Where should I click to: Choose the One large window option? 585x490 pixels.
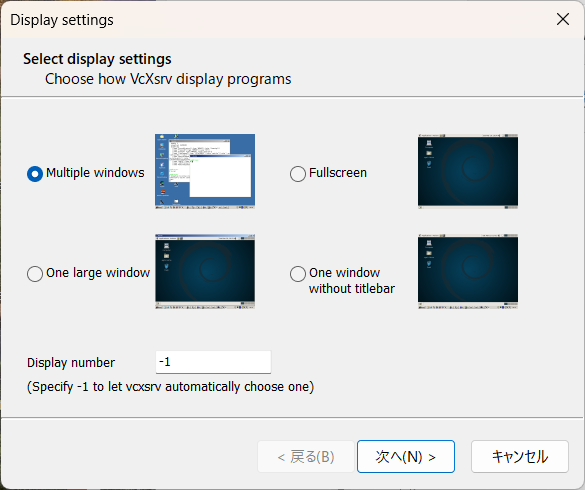point(35,274)
